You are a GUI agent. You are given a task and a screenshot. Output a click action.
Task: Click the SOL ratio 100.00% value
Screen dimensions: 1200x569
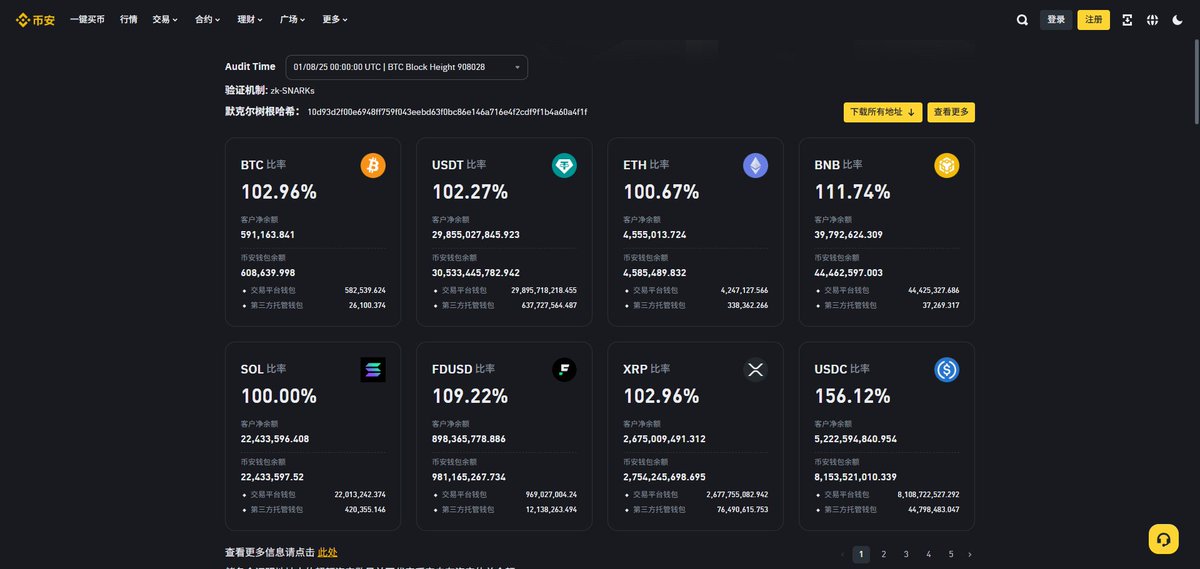click(x=279, y=396)
